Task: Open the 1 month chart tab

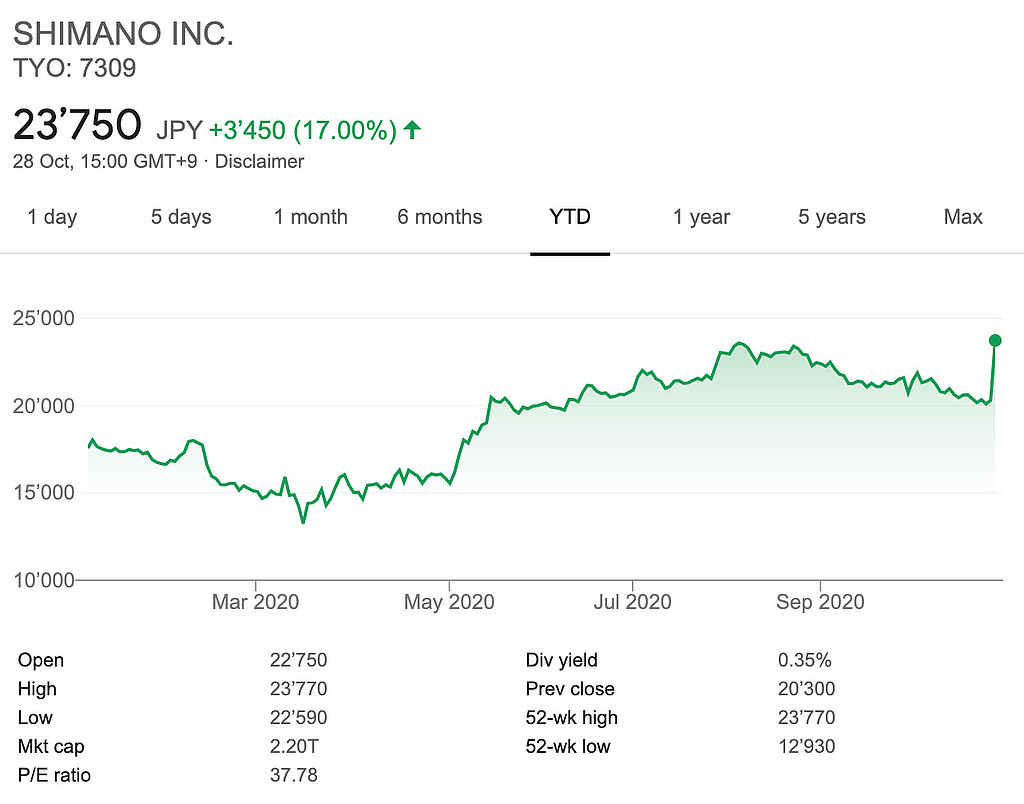Action: pyautogui.click(x=311, y=217)
